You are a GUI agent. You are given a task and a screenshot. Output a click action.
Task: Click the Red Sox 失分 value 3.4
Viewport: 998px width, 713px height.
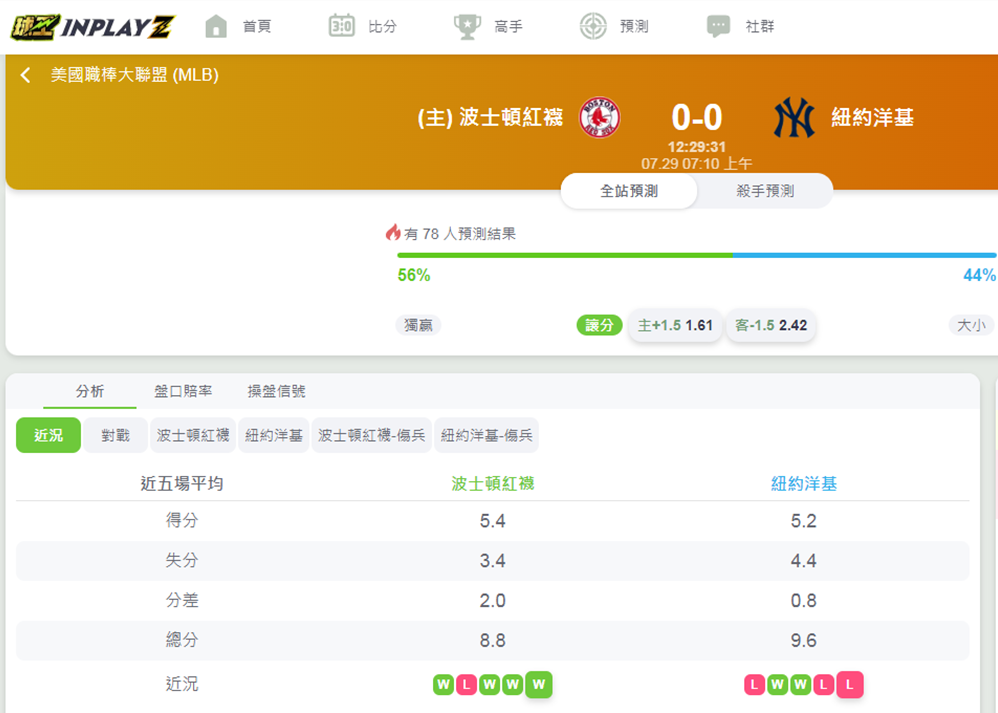tap(493, 561)
